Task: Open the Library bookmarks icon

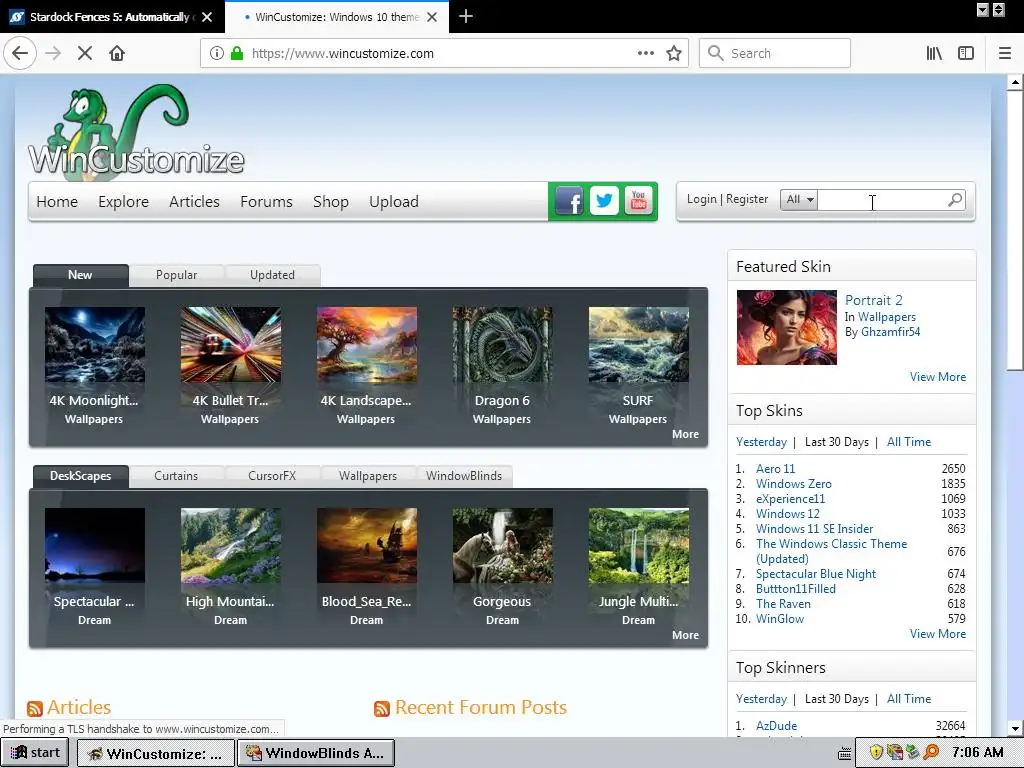Action: 934,54
